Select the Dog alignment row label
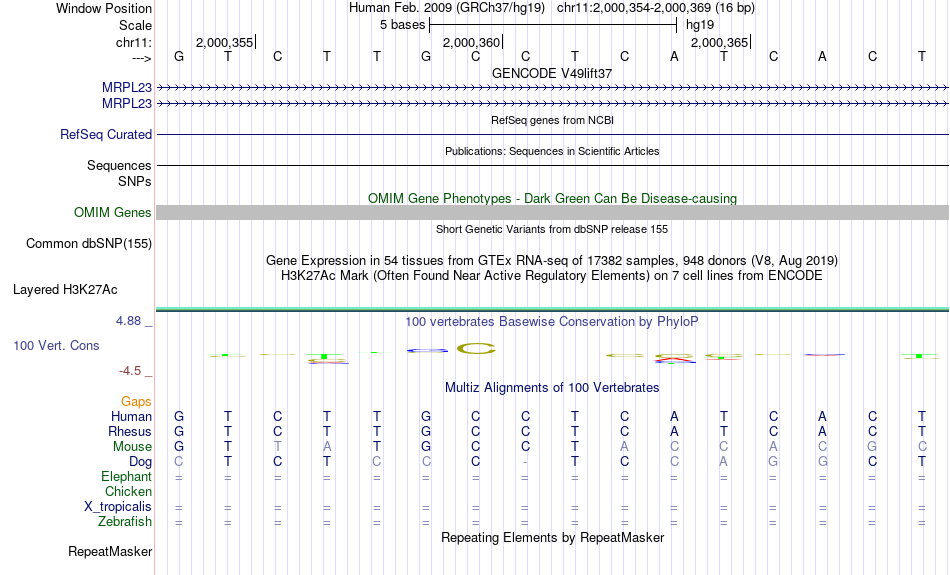 pos(141,462)
